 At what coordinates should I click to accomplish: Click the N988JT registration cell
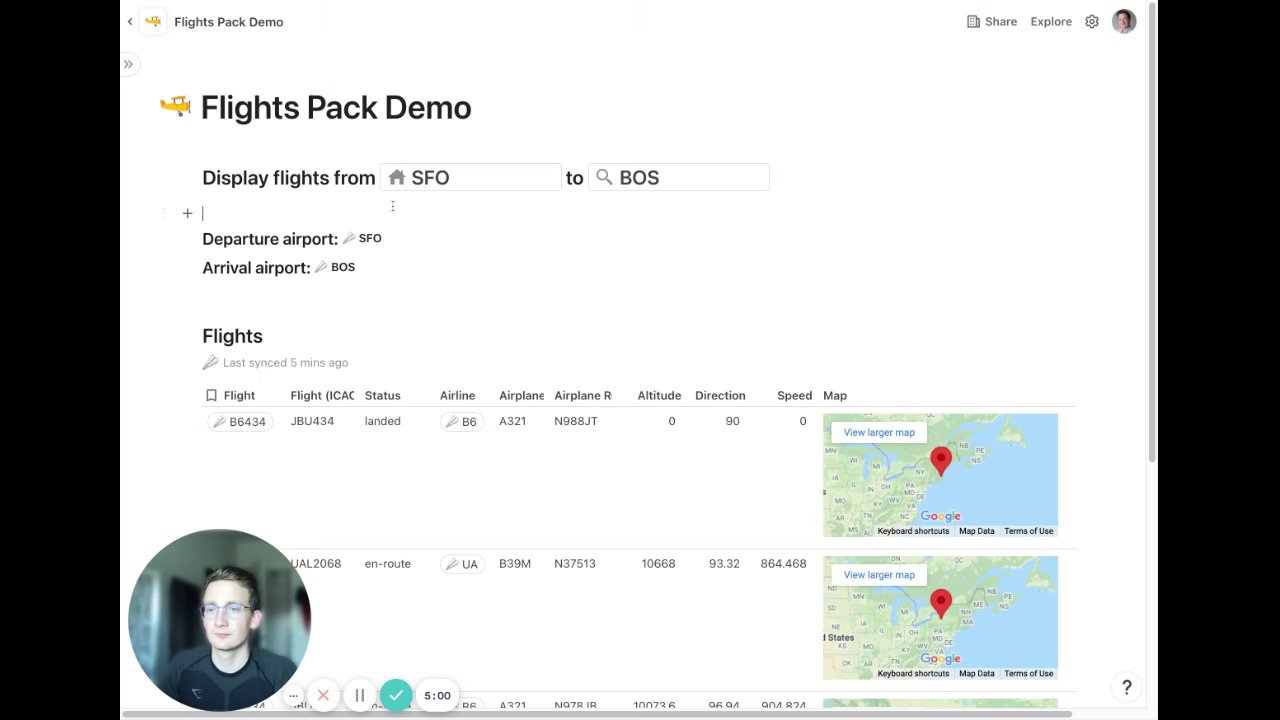576,421
